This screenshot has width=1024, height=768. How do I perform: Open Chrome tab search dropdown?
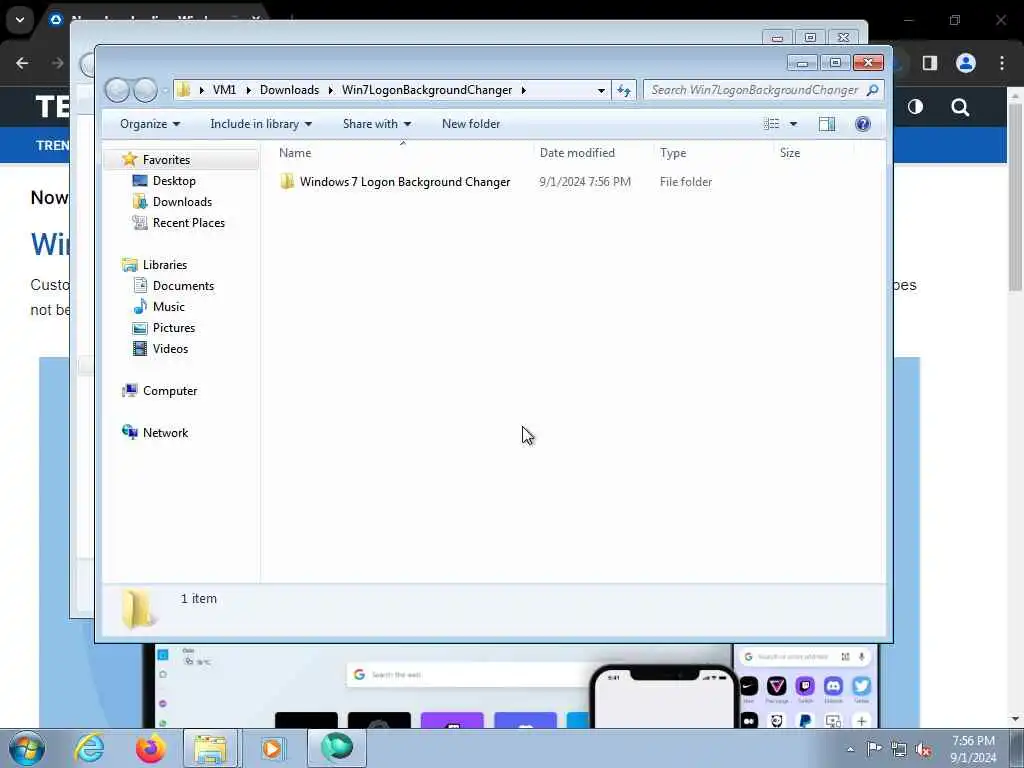click(x=20, y=20)
